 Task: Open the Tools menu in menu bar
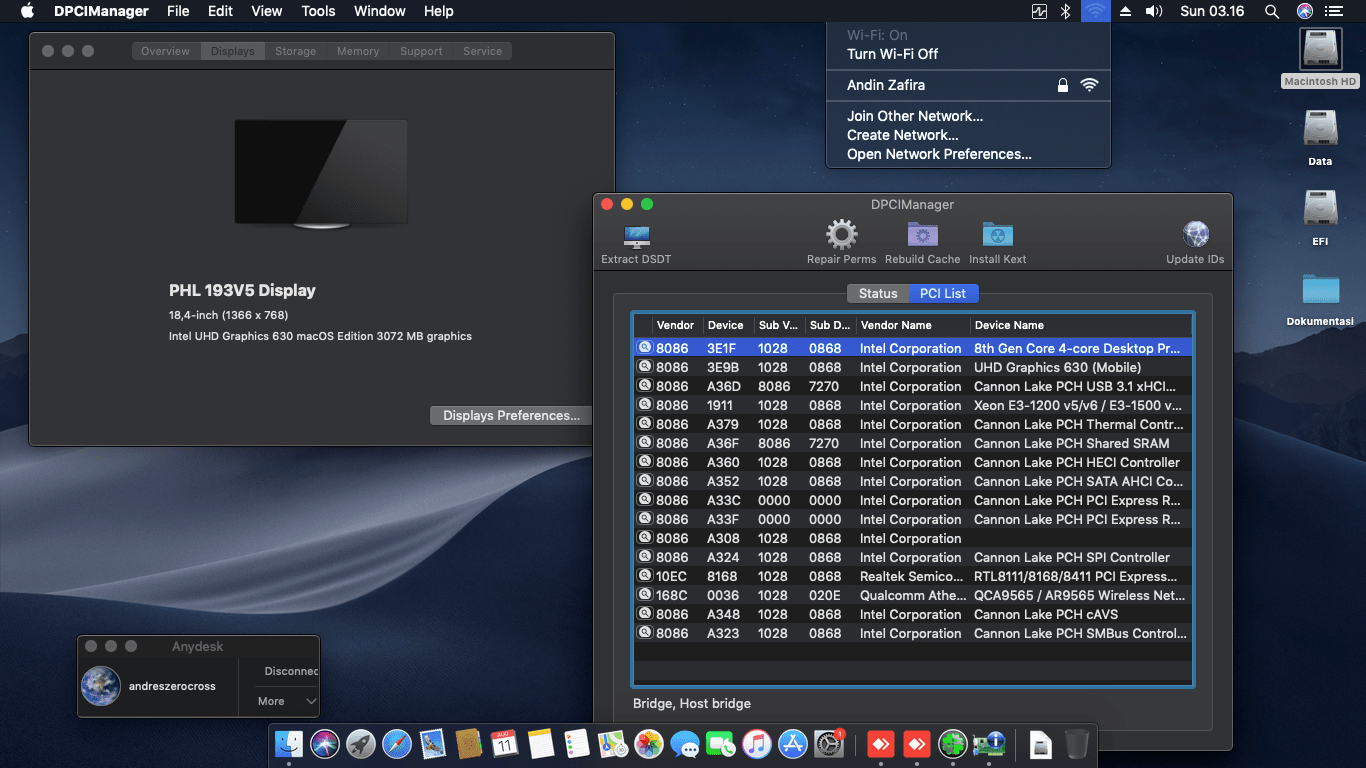(318, 11)
